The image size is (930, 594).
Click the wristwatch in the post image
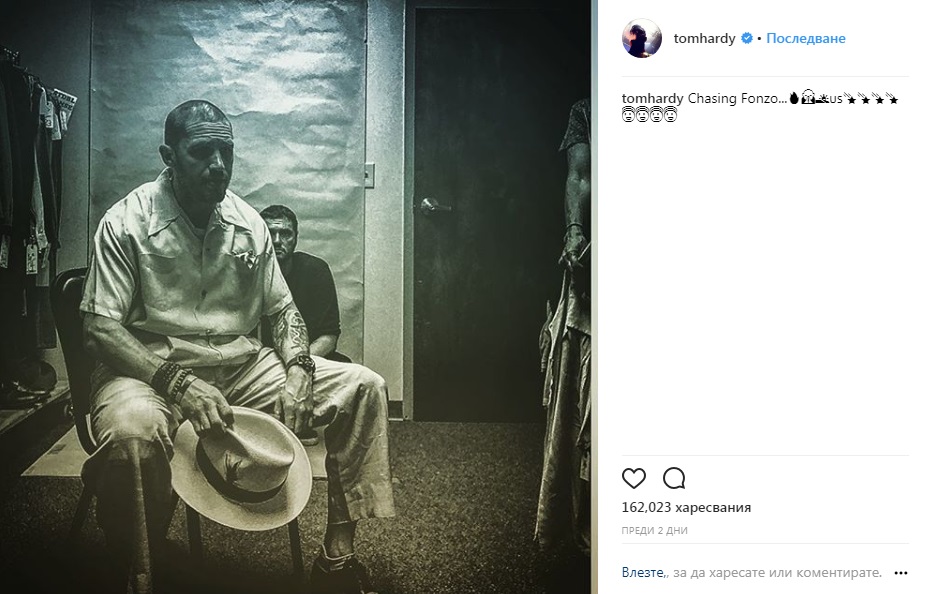(x=302, y=363)
